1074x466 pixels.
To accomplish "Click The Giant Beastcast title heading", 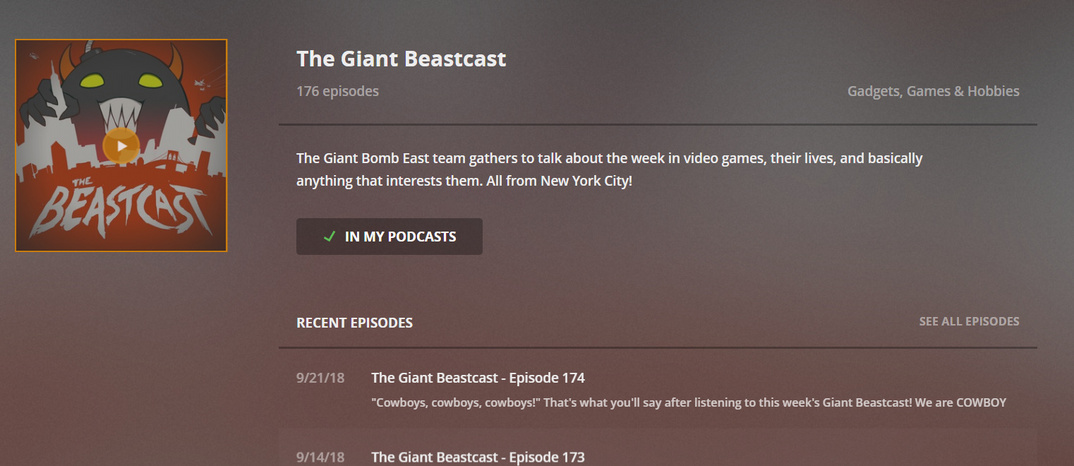I will [401, 59].
